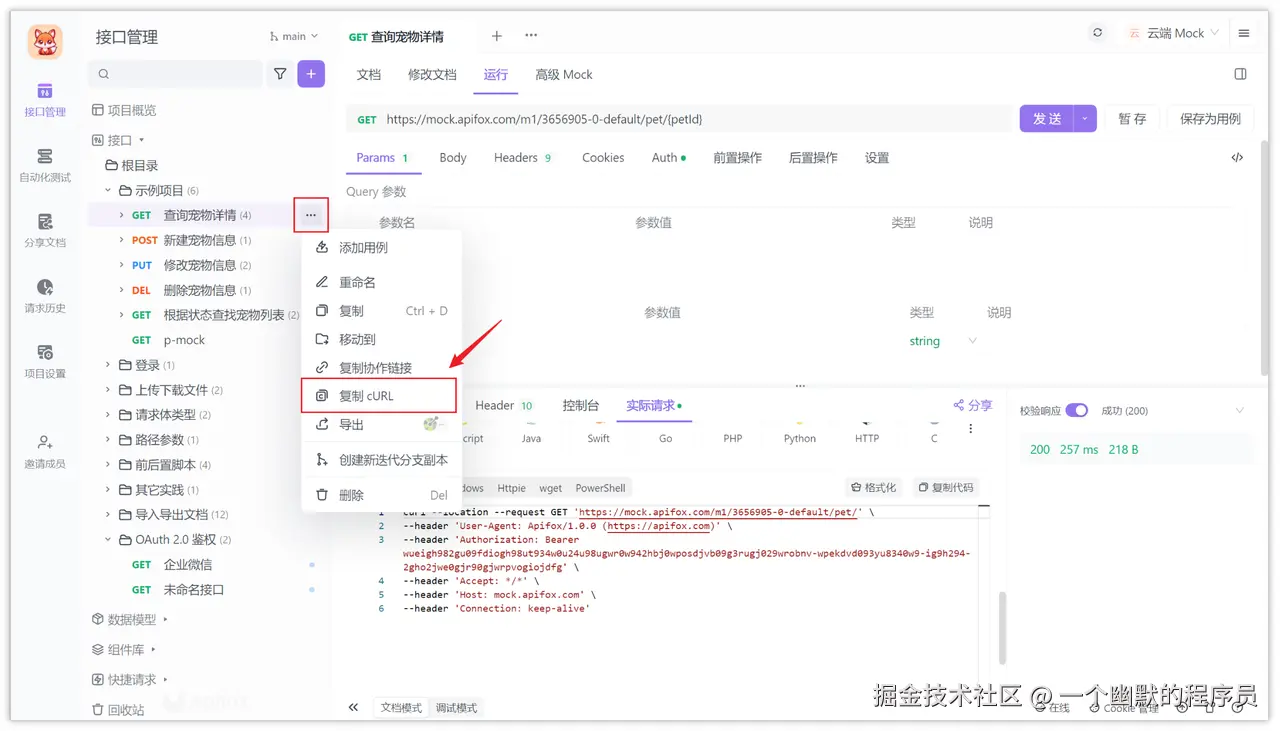Screen dimensions: 1280x731
Task: Expand the 成功 (200) response chevron
Action: pyautogui.click(x=1240, y=411)
